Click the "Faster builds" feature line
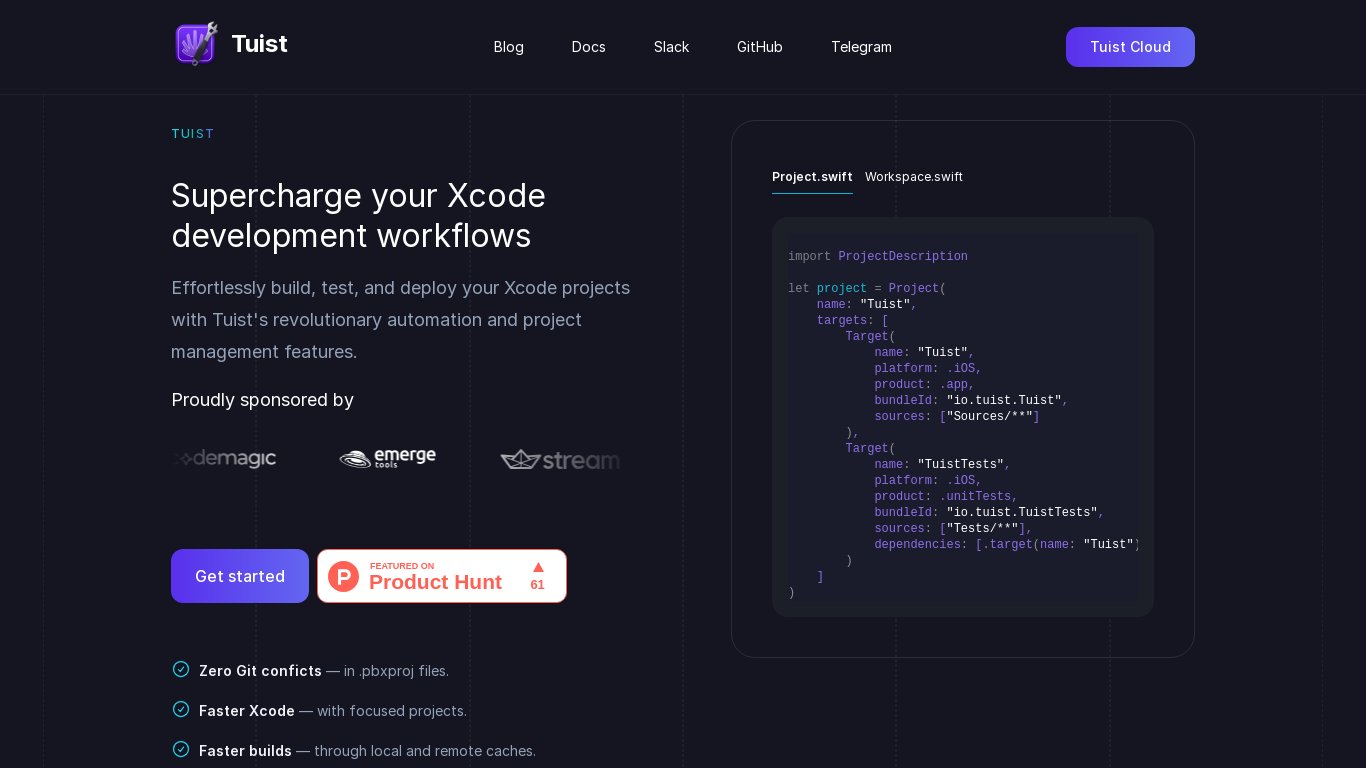1366x768 pixels. coord(354,751)
